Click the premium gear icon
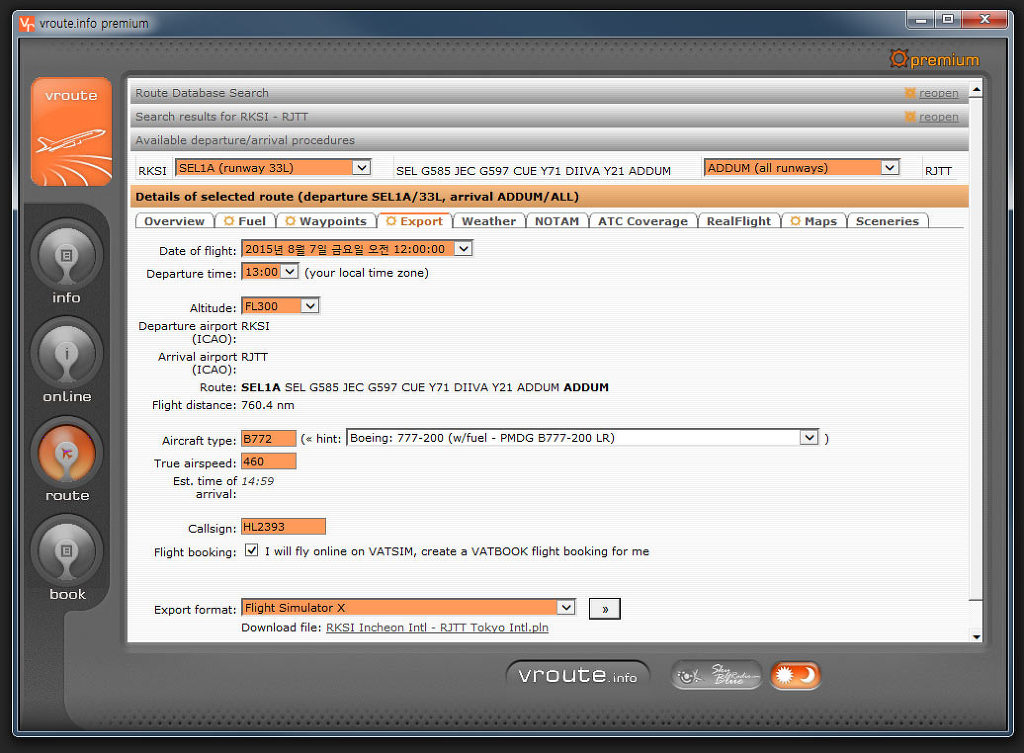This screenshot has height=753, width=1024. (x=899, y=59)
